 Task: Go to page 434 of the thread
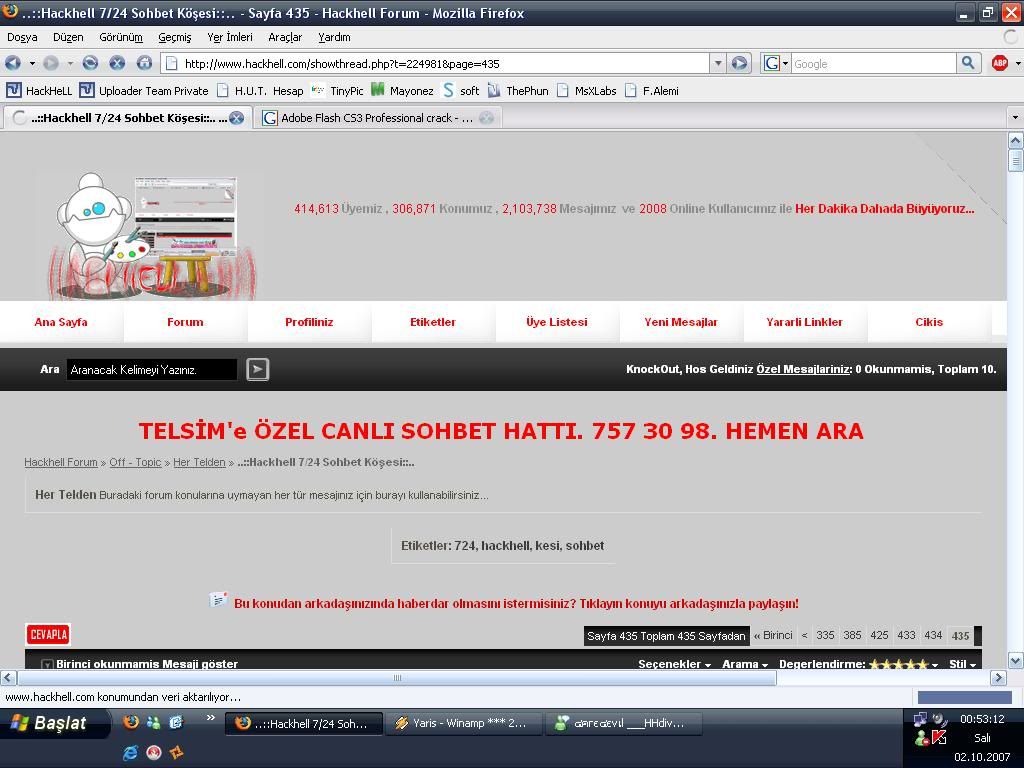[933, 635]
